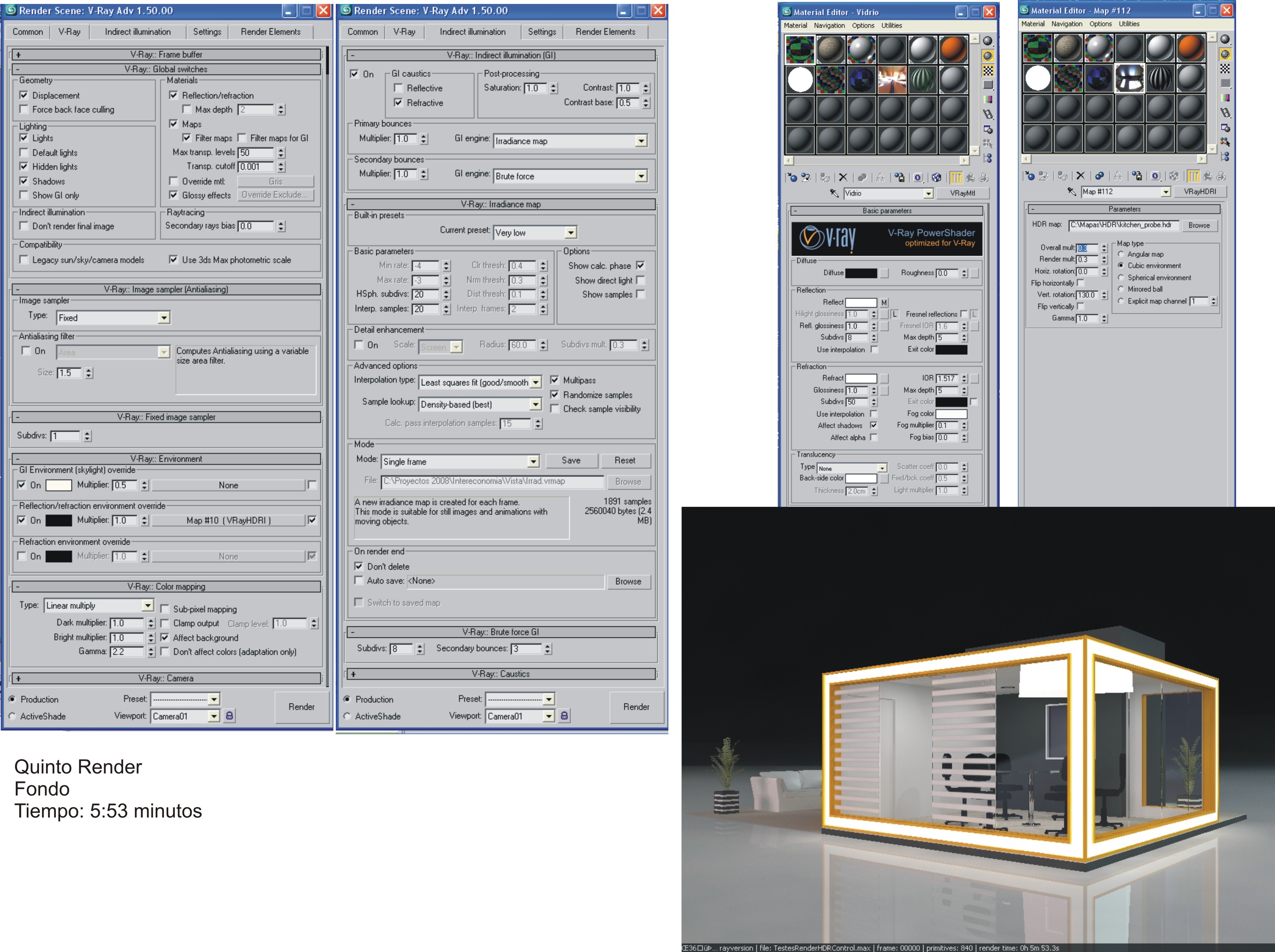
Task: Open Material/Map Navigator icon in Map #112 editor
Action: [x=1225, y=156]
